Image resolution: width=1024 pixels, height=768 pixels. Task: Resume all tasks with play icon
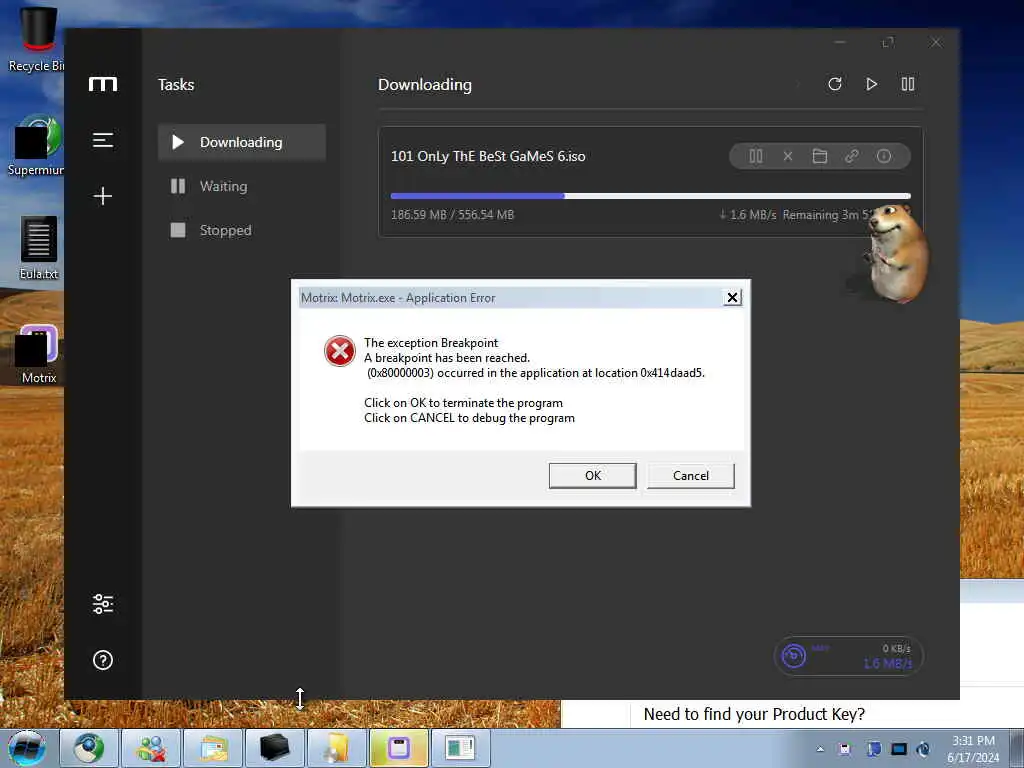(x=871, y=84)
